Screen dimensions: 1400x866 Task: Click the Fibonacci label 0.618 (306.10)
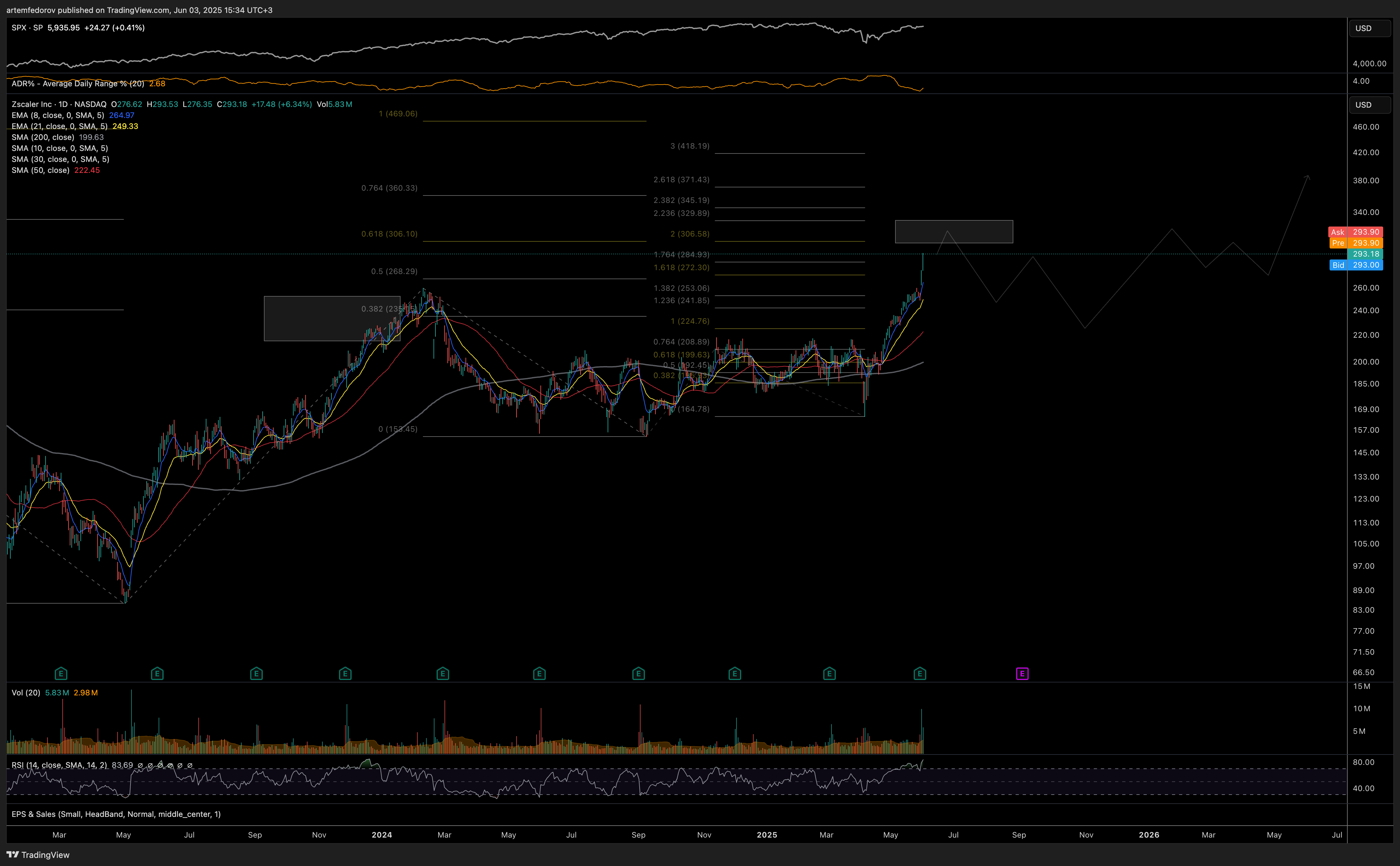(389, 234)
